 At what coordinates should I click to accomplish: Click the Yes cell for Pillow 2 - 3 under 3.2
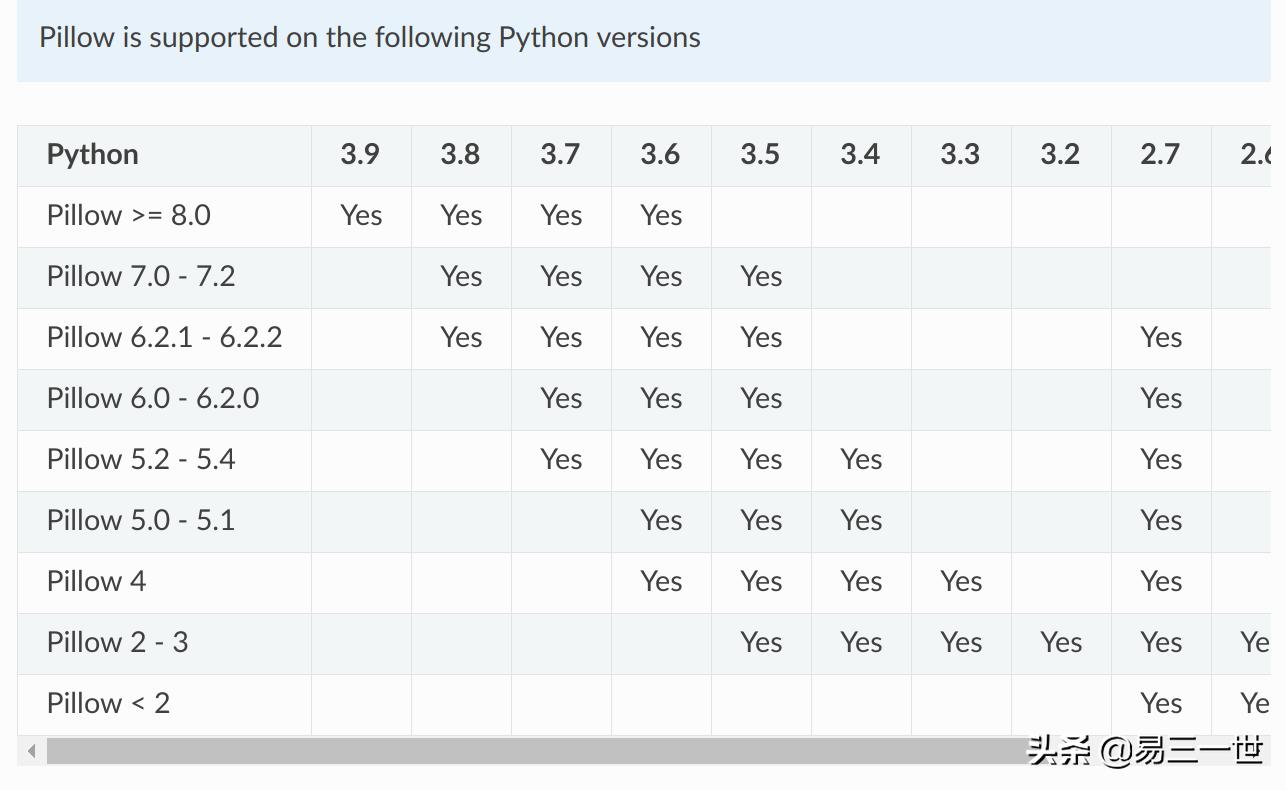1060,642
